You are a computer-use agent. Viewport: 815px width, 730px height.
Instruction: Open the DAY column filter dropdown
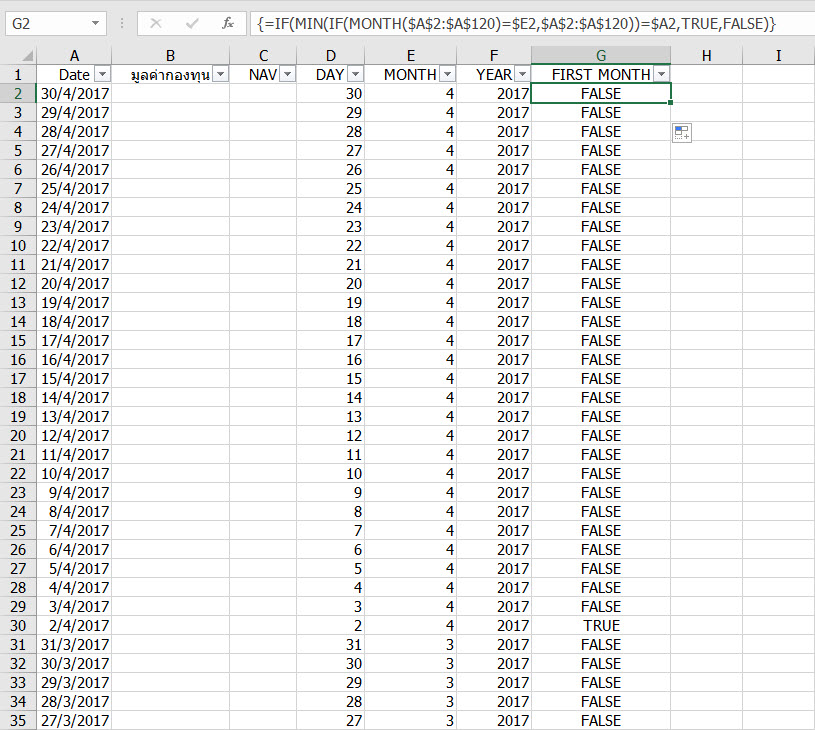tap(356, 74)
